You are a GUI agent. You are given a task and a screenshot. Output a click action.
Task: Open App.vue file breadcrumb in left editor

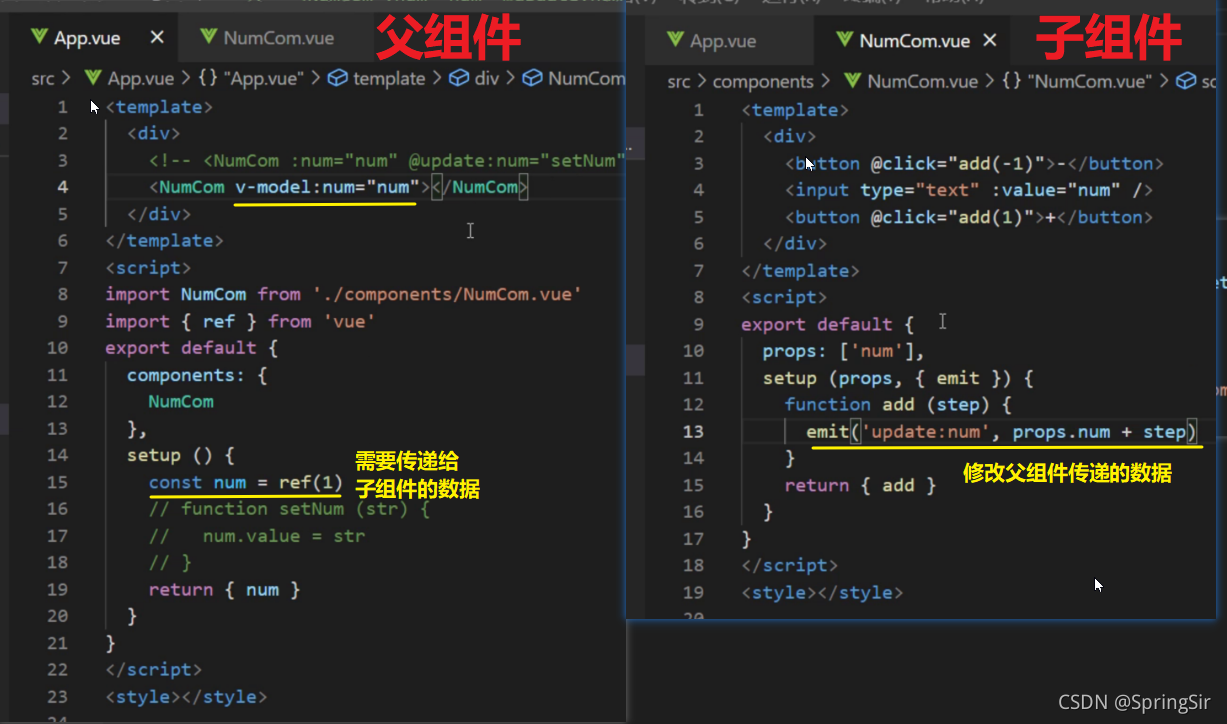click(x=140, y=78)
